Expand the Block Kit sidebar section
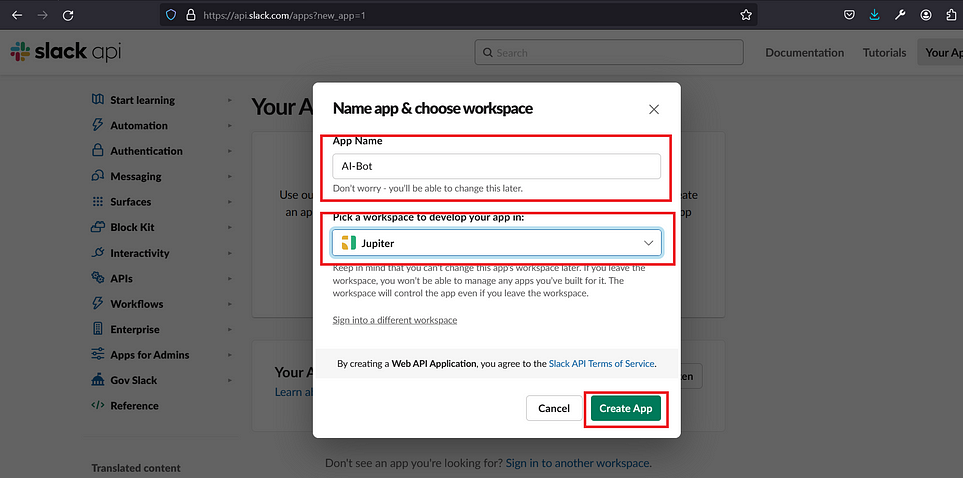963x478 pixels. [162, 227]
